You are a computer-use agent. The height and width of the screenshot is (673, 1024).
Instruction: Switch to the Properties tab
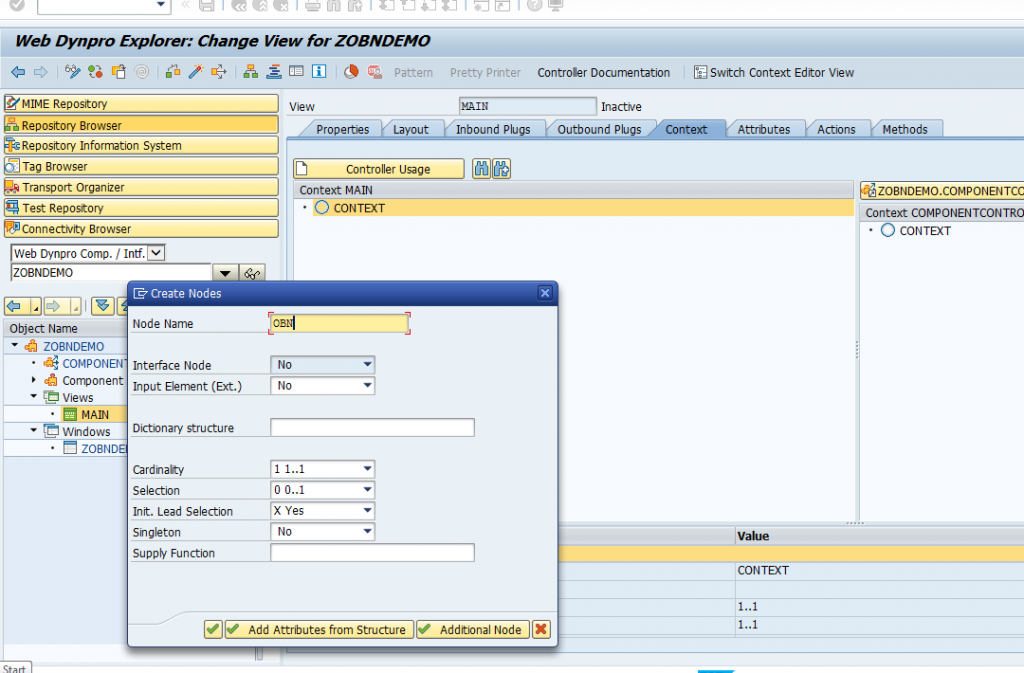[x=342, y=129]
